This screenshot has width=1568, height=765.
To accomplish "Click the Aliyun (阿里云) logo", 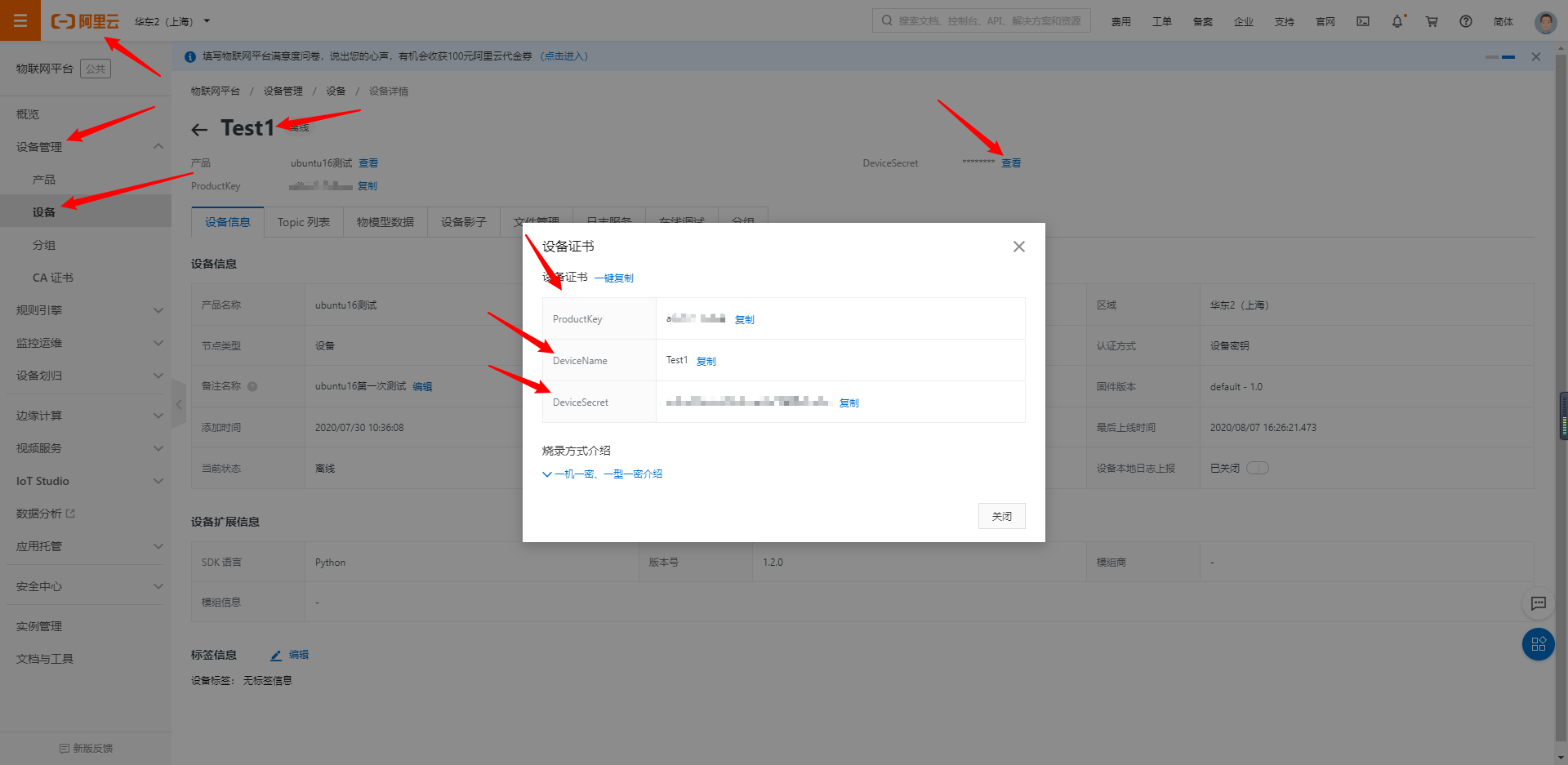I will point(85,21).
